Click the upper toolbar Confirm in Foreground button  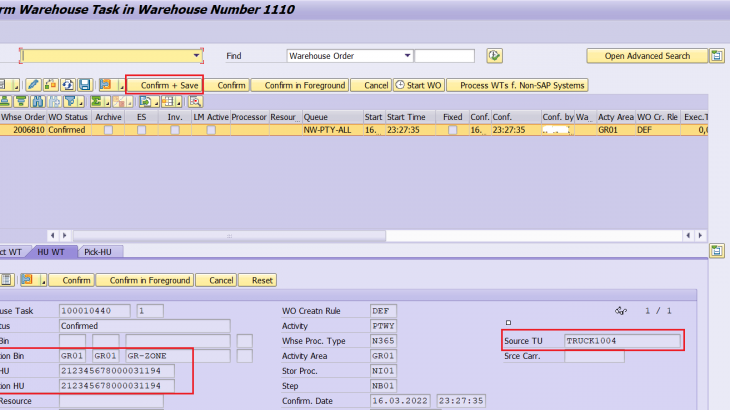(300, 85)
